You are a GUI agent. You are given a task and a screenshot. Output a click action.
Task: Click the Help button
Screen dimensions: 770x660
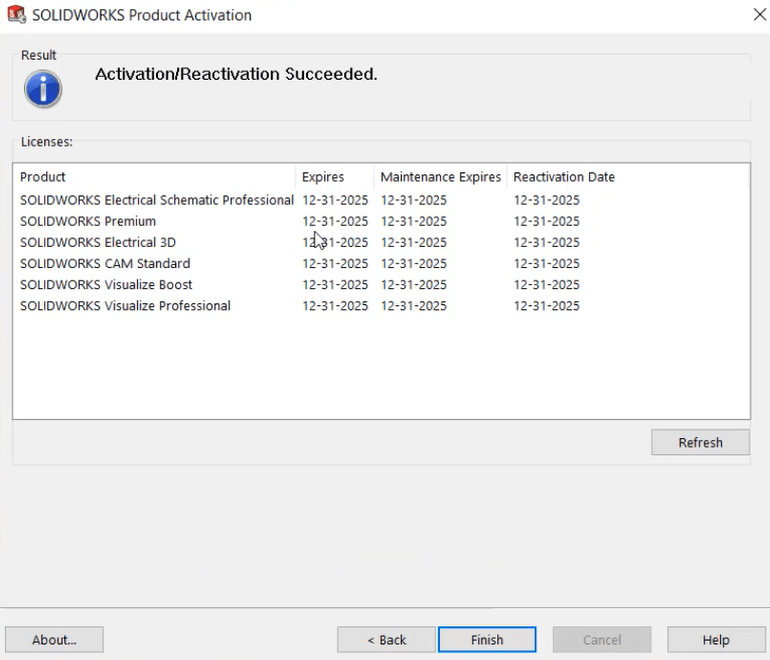tap(716, 640)
